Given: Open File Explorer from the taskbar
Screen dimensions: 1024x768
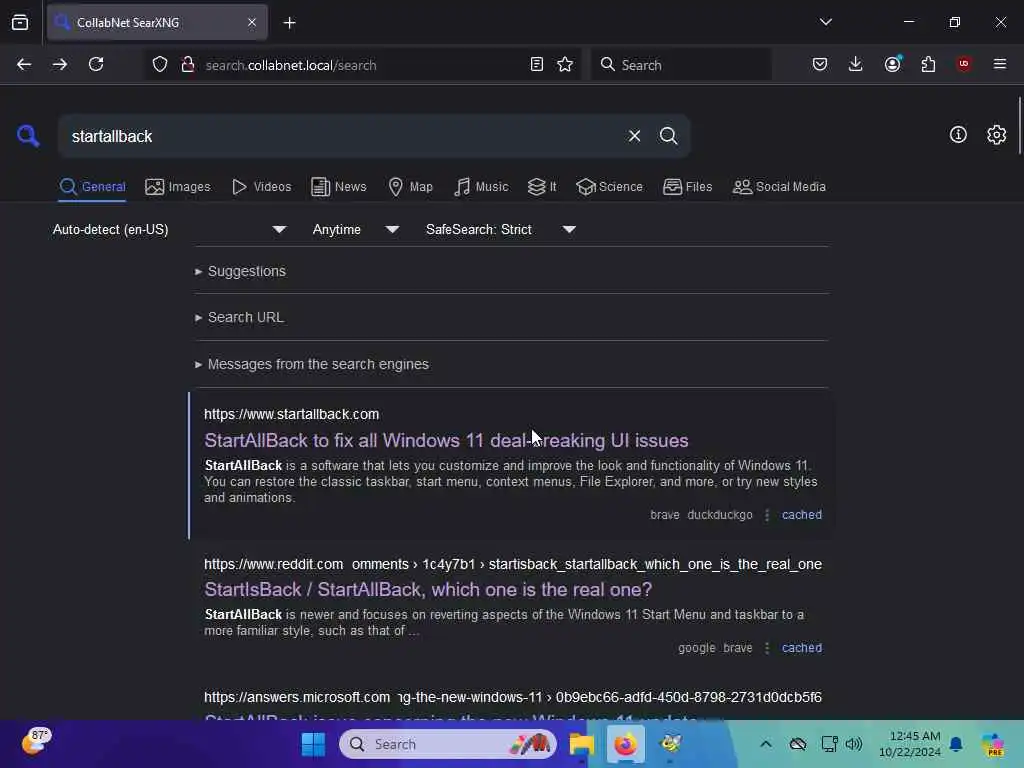Looking at the screenshot, I should pyautogui.click(x=581, y=744).
